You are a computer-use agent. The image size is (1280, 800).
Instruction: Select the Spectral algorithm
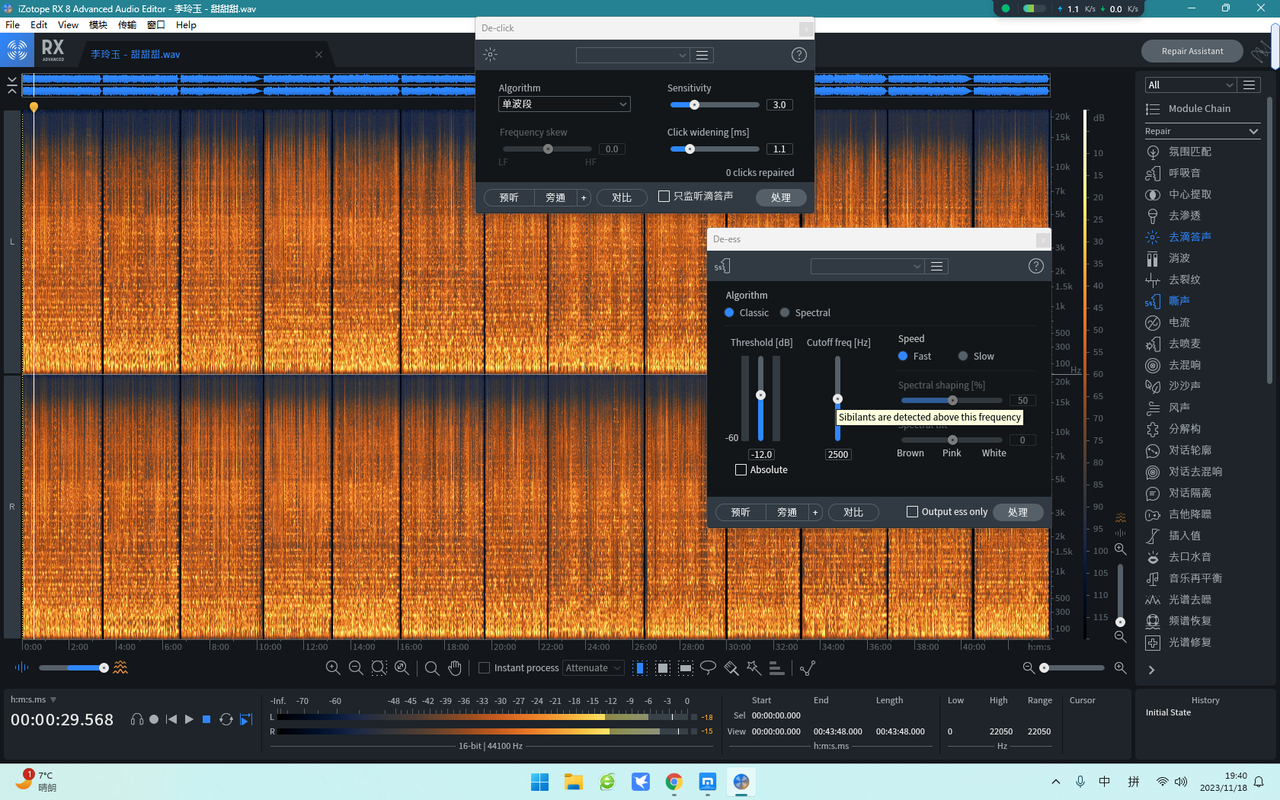tap(785, 313)
